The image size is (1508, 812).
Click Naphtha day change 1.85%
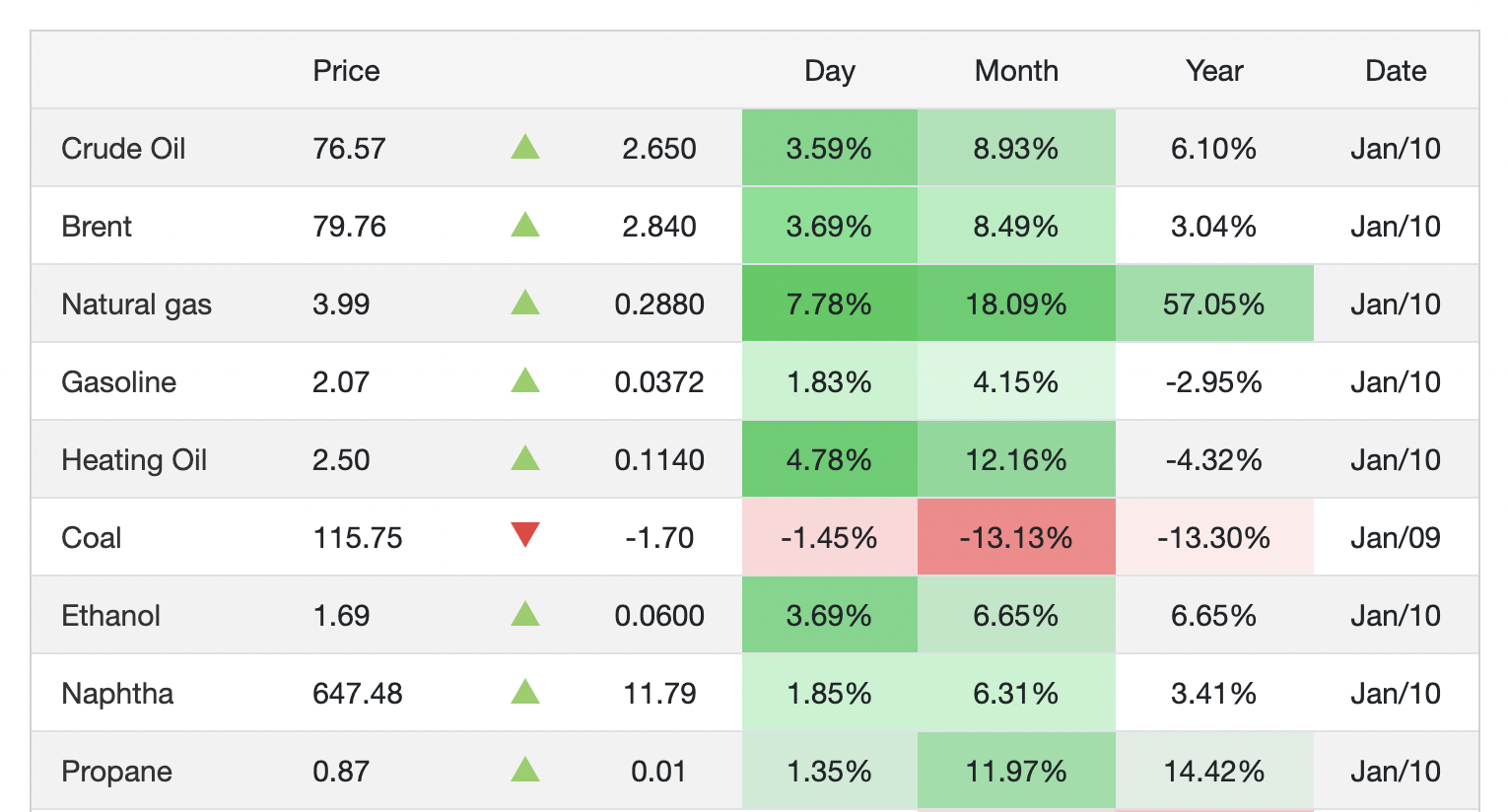tap(829, 694)
